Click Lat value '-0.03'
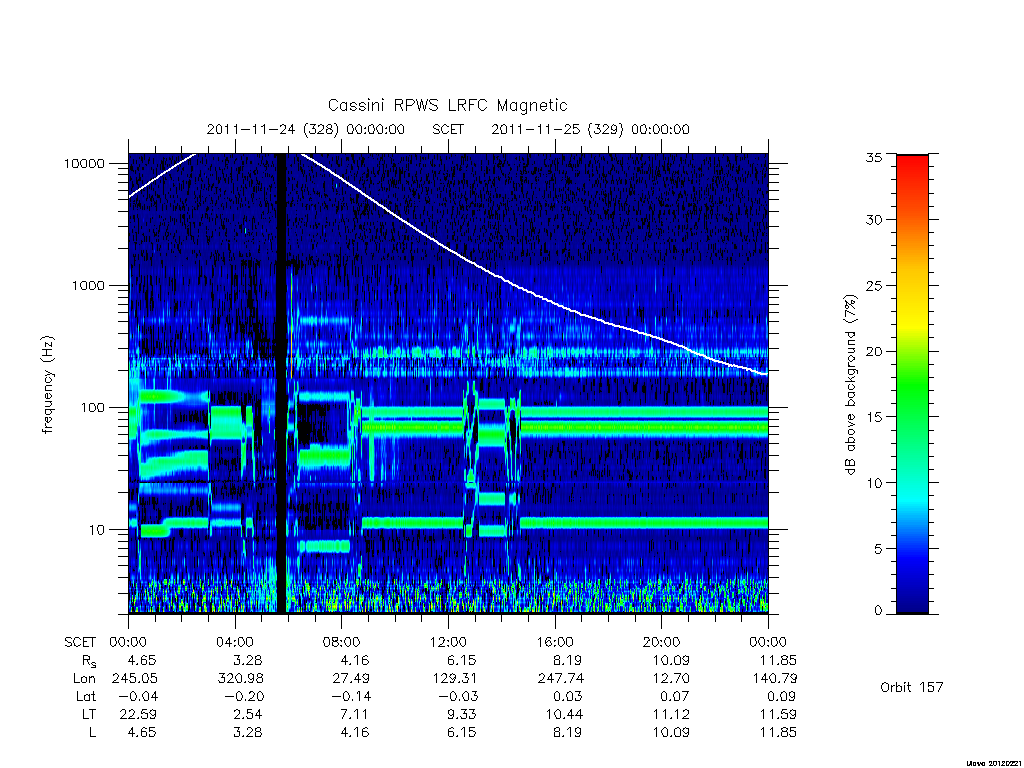The image size is (1024, 768). point(457,697)
